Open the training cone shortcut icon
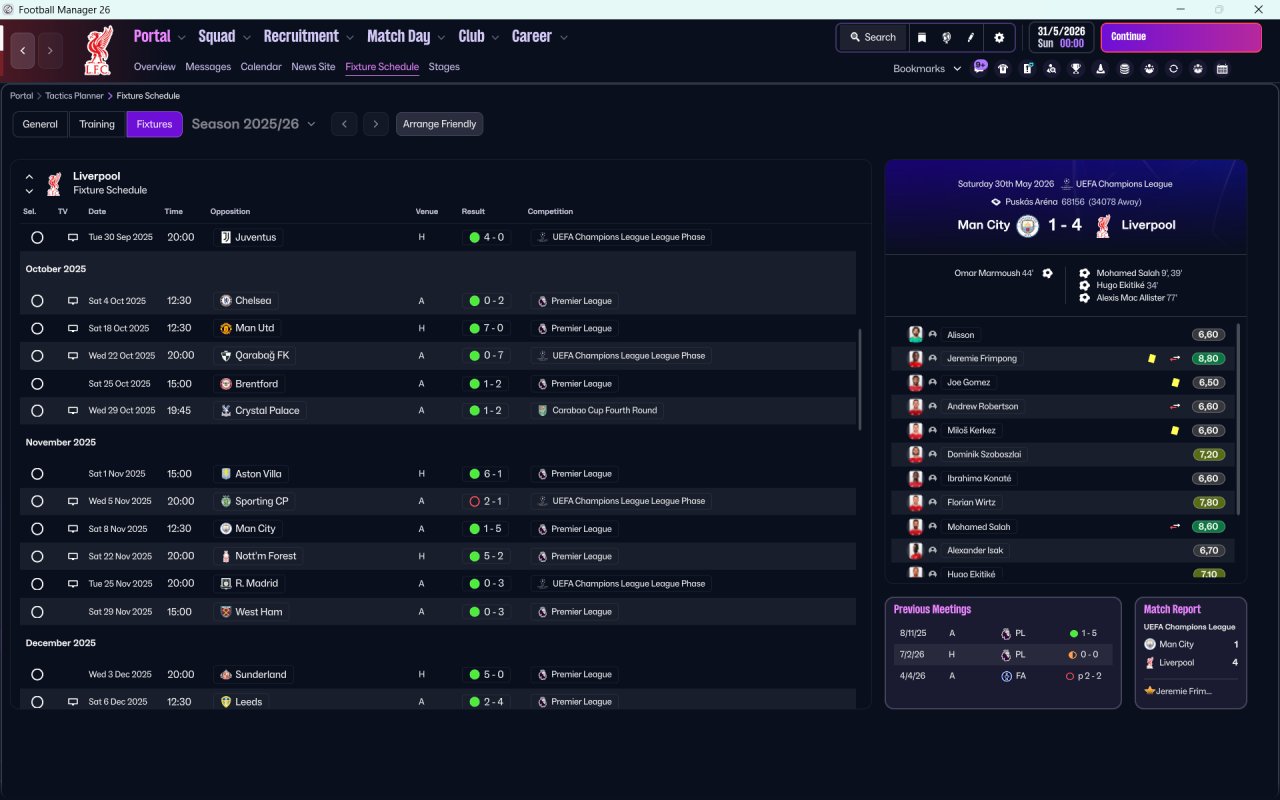 coord(1100,69)
